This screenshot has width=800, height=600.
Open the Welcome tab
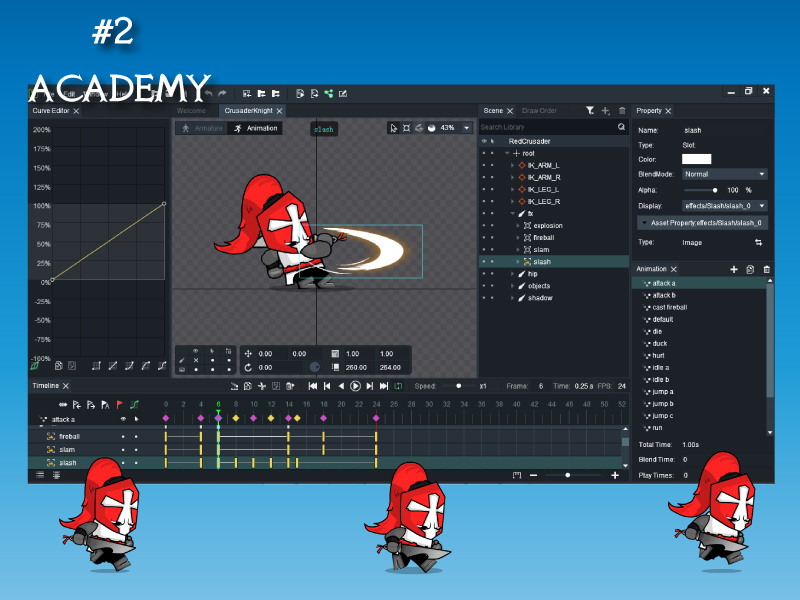coord(191,111)
